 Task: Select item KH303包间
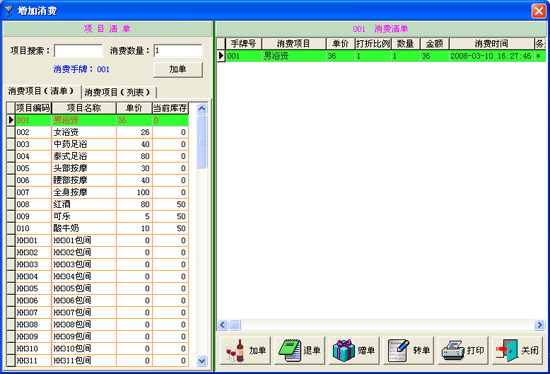pos(98,264)
